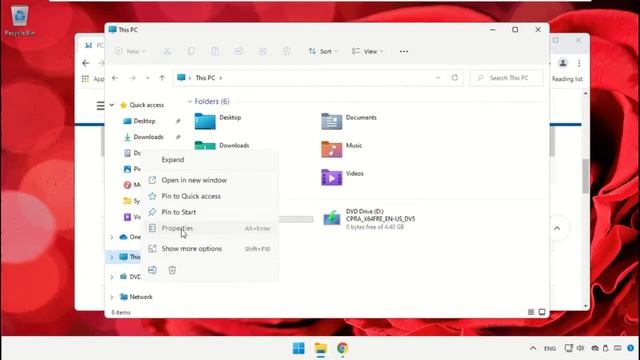Go up one folder level
640x360 pixels.
pyautogui.click(x=162, y=78)
